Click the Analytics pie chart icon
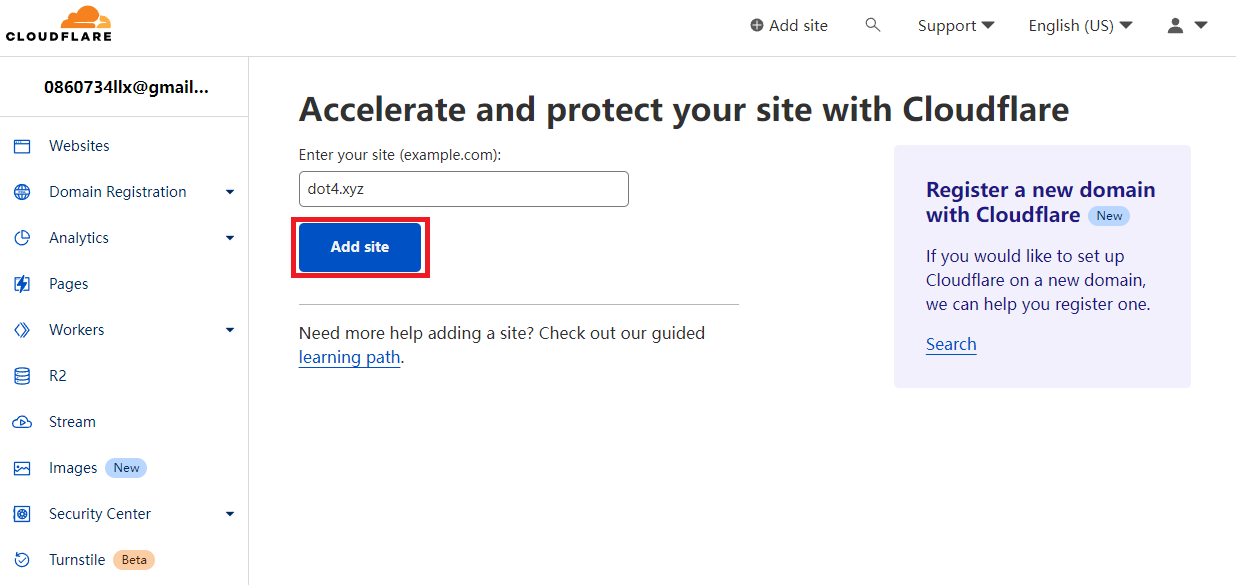Image resolution: width=1236 pixels, height=585 pixels. [x=22, y=238]
